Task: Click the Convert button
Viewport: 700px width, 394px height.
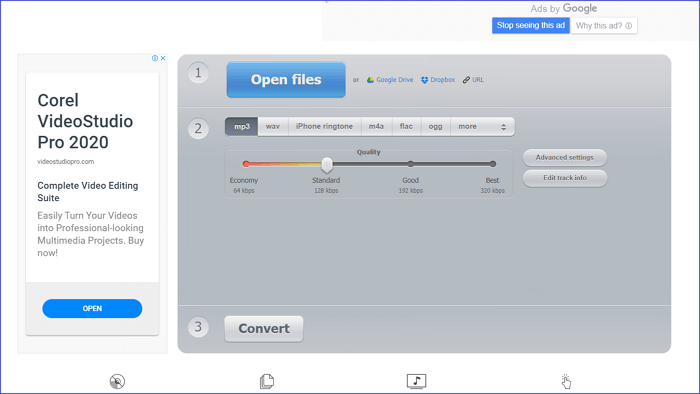Action: pyautogui.click(x=264, y=329)
